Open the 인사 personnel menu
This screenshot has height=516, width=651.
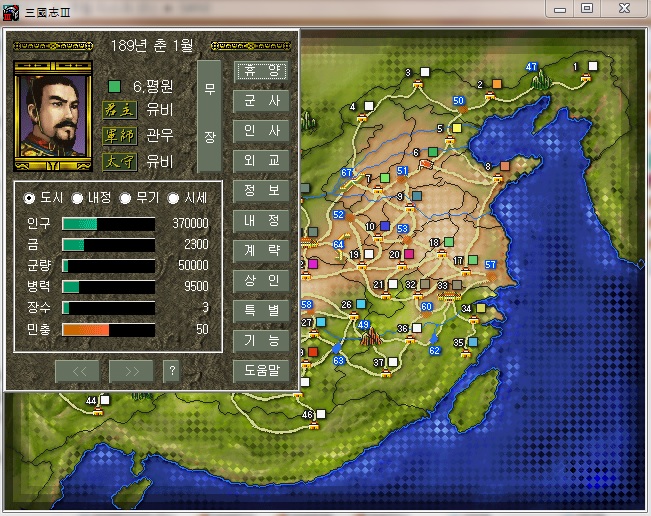pyautogui.click(x=261, y=131)
